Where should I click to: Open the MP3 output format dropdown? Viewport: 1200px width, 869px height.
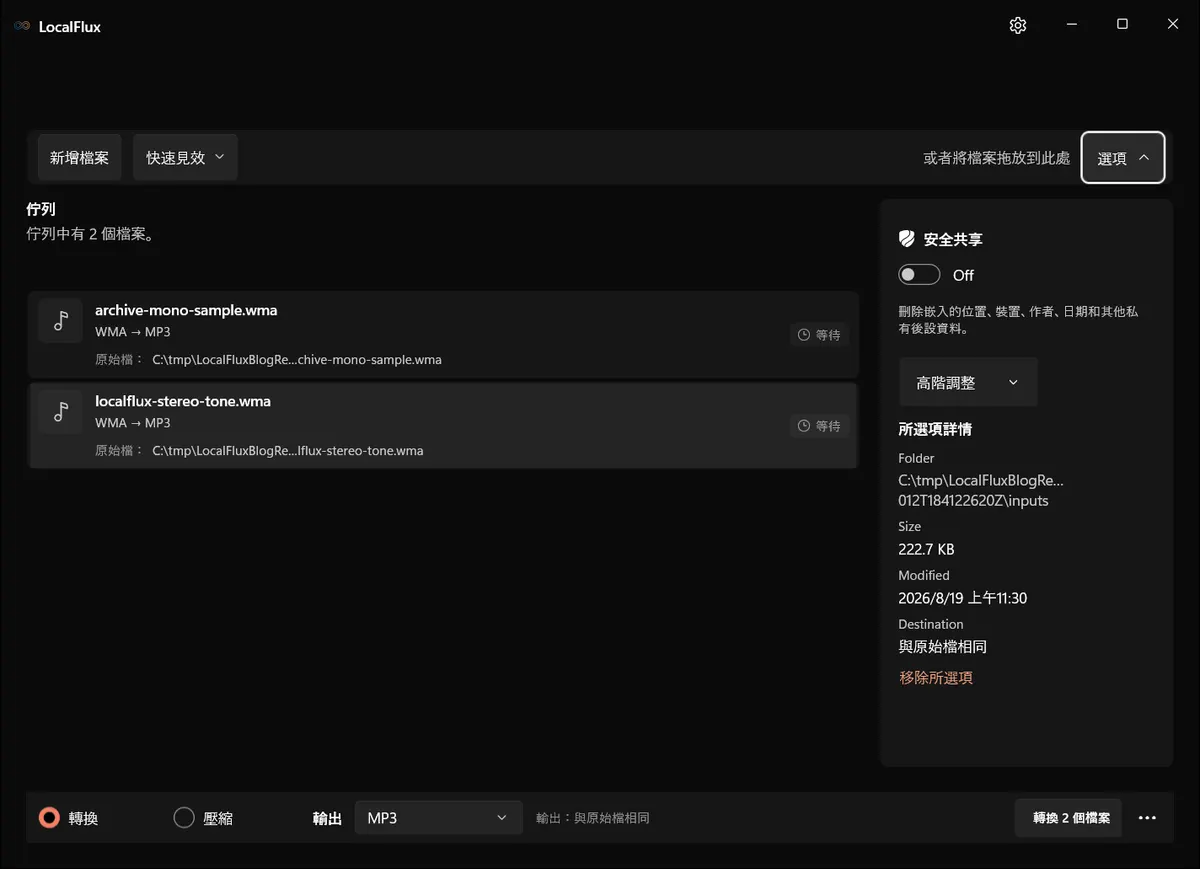438,818
